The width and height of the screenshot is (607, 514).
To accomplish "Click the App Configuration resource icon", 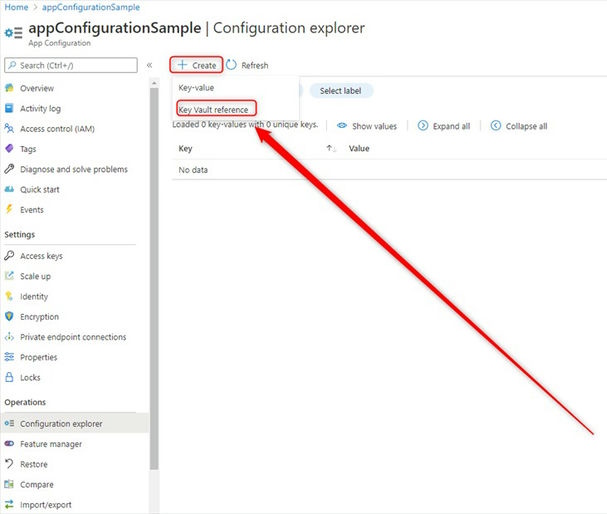I will point(14,33).
